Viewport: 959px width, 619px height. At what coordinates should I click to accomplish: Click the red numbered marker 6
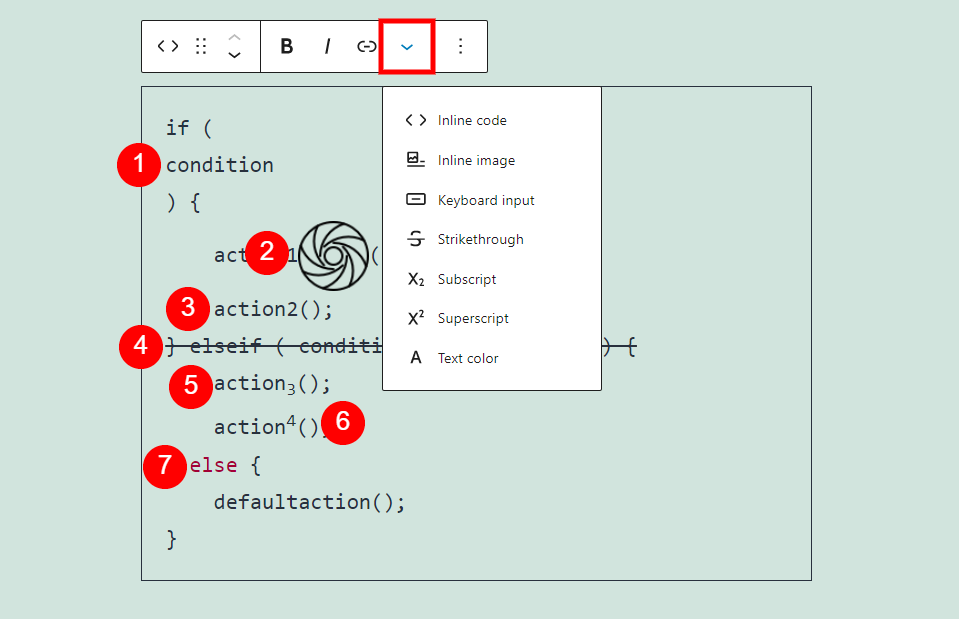click(343, 422)
